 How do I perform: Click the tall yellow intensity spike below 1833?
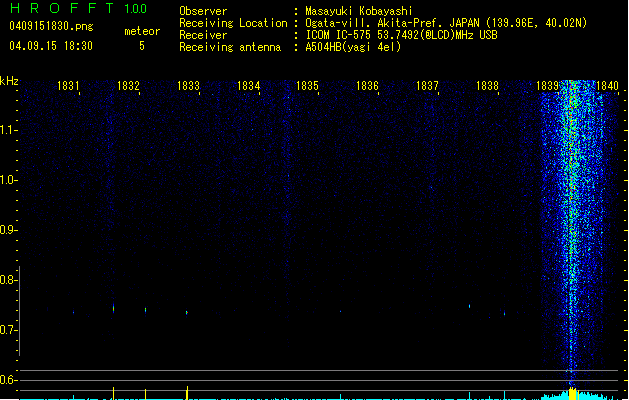pos(187,393)
